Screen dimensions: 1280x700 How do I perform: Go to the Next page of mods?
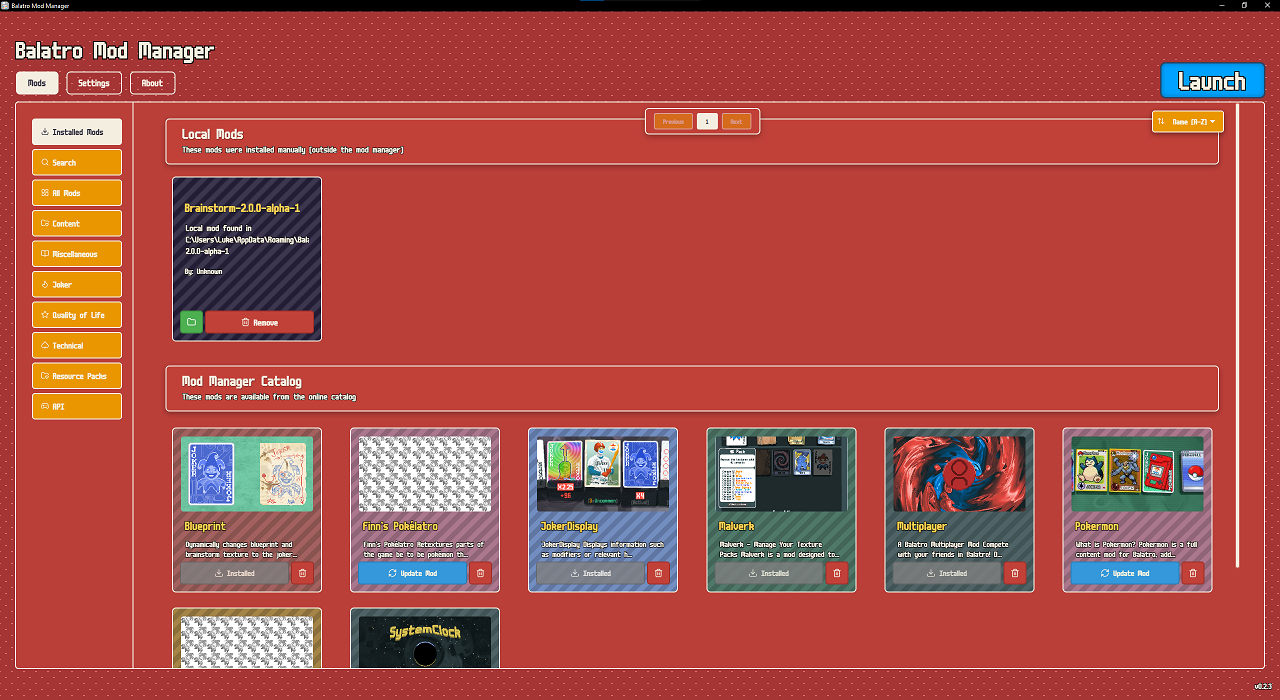click(736, 120)
